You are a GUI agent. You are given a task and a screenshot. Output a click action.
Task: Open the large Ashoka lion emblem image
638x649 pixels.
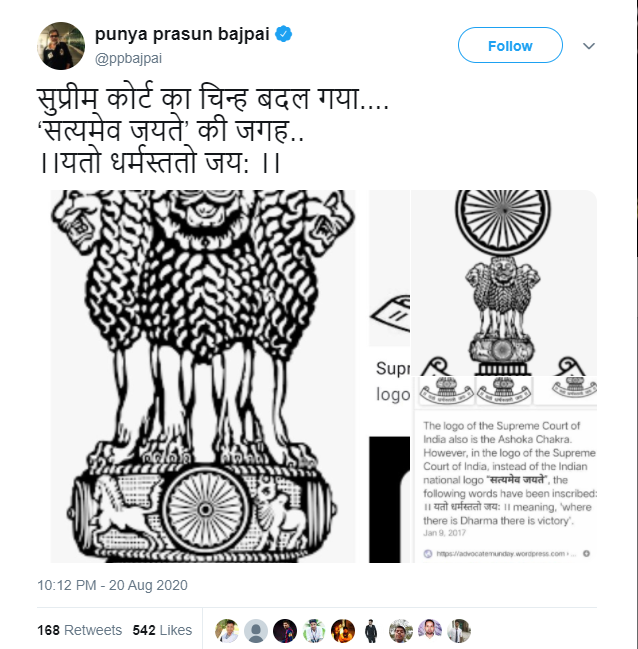pos(203,376)
